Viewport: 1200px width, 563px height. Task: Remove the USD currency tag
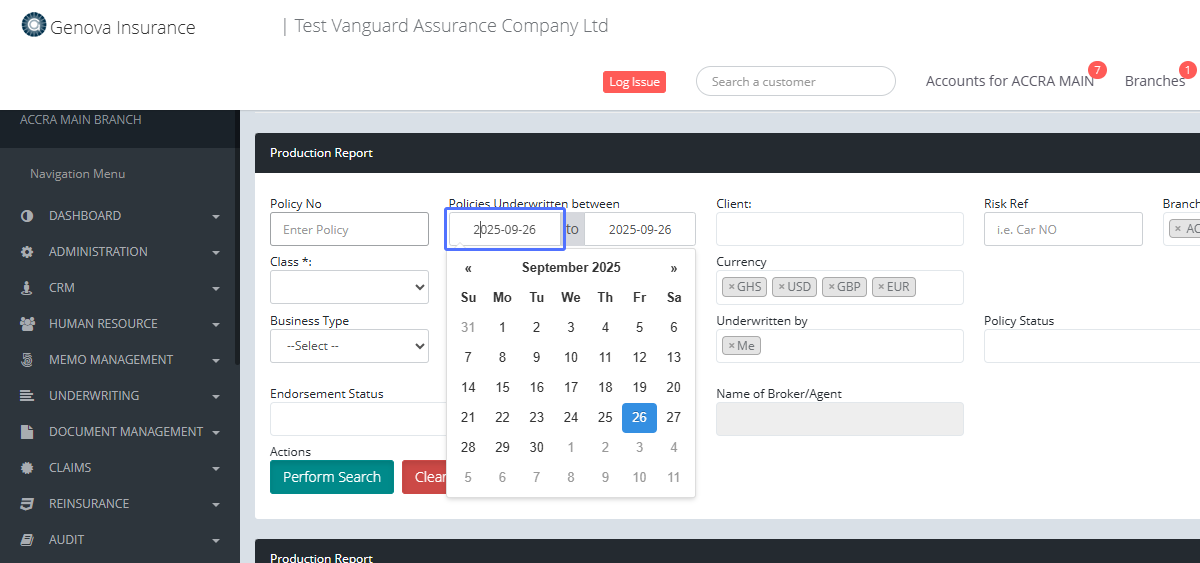[x=782, y=287]
